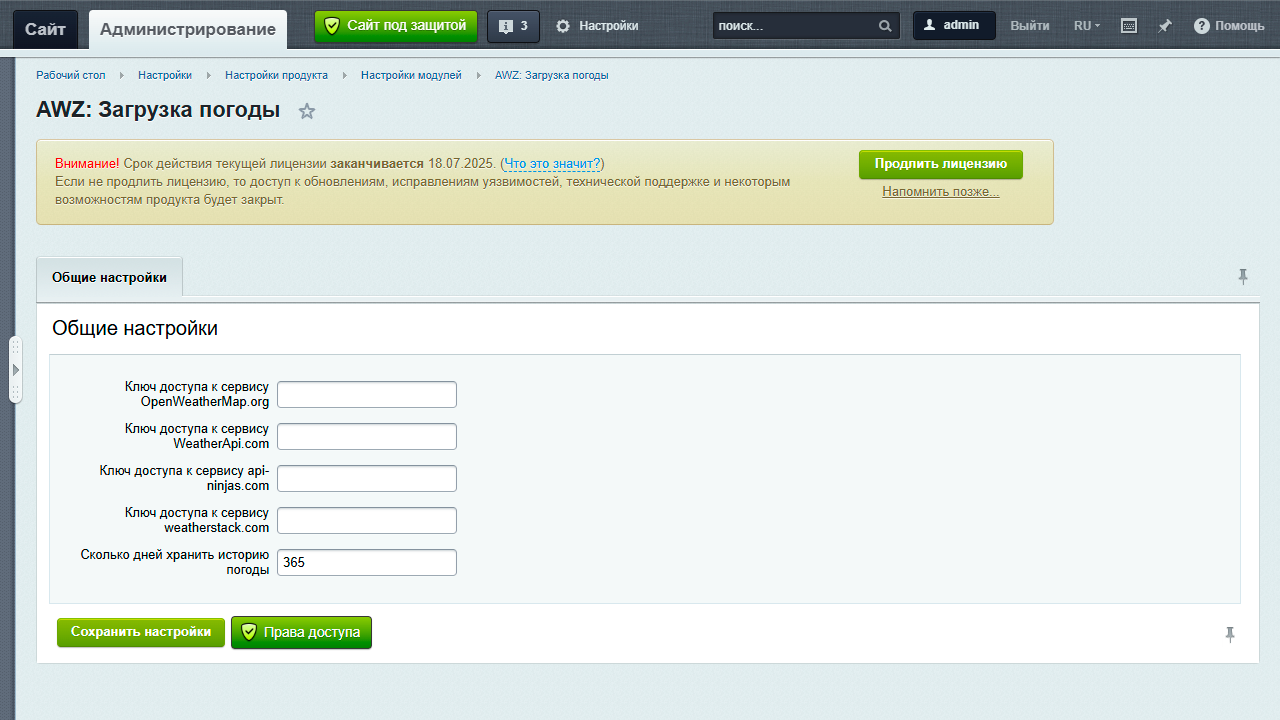
Task: Focus the OpenWeatherMap.org access key field
Action: coord(366,394)
